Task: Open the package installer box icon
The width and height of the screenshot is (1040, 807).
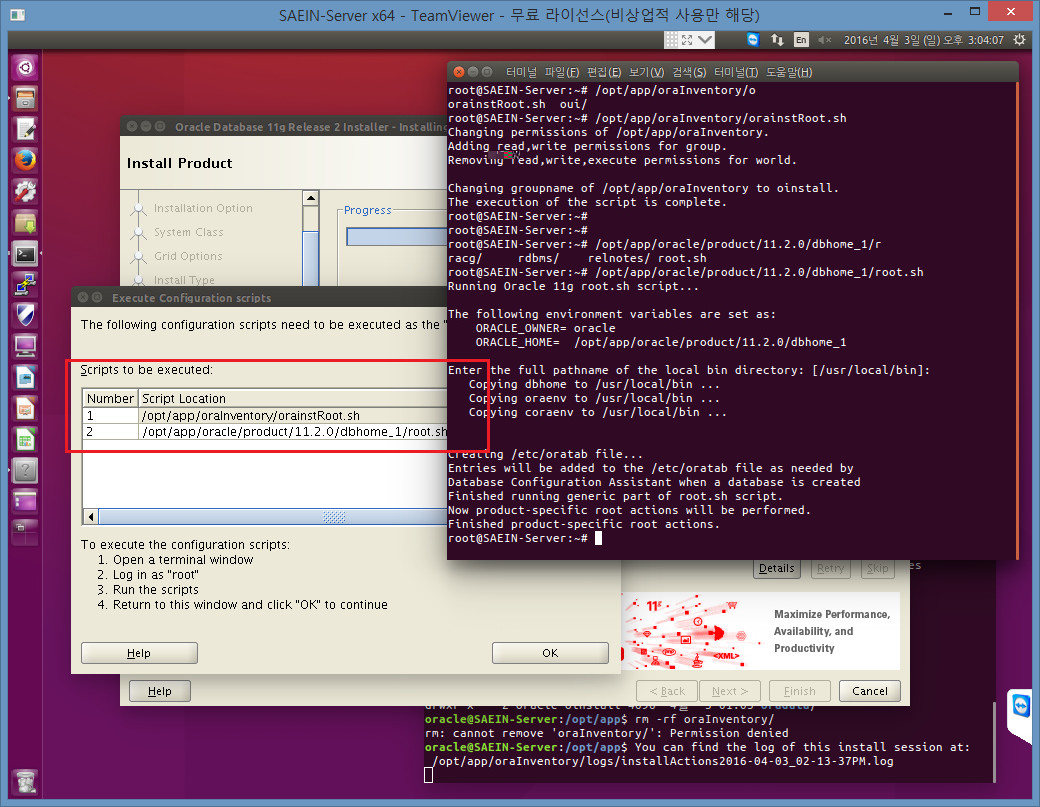Action: click(25, 222)
